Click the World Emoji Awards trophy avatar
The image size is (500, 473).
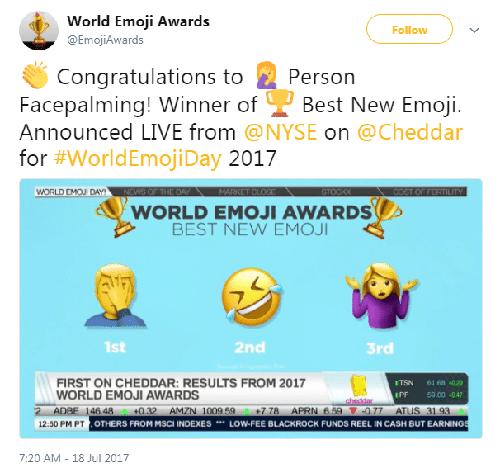pos(39,30)
